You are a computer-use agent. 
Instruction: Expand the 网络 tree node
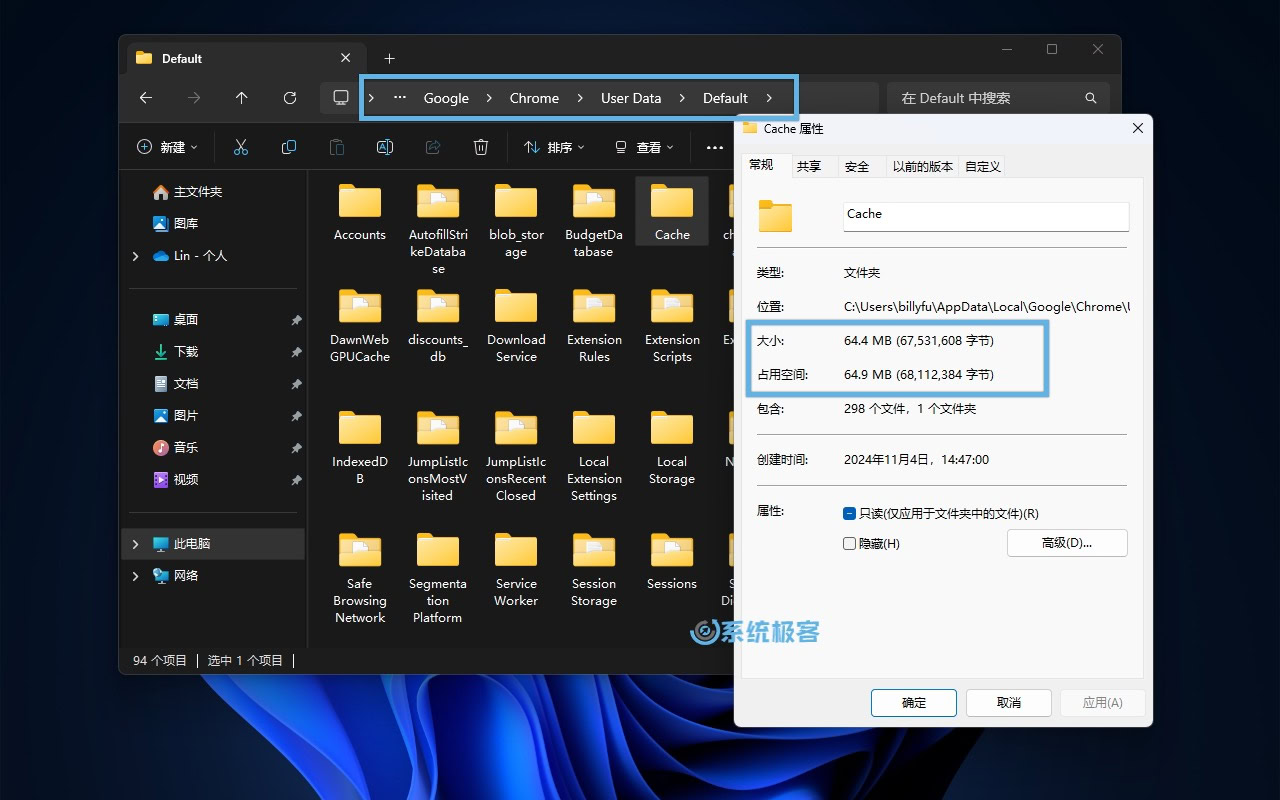tap(136, 576)
